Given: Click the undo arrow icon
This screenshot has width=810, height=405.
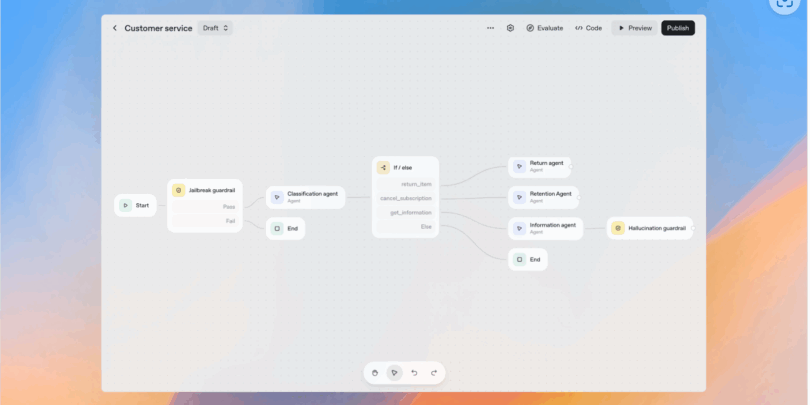Looking at the screenshot, I should pos(414,373).
